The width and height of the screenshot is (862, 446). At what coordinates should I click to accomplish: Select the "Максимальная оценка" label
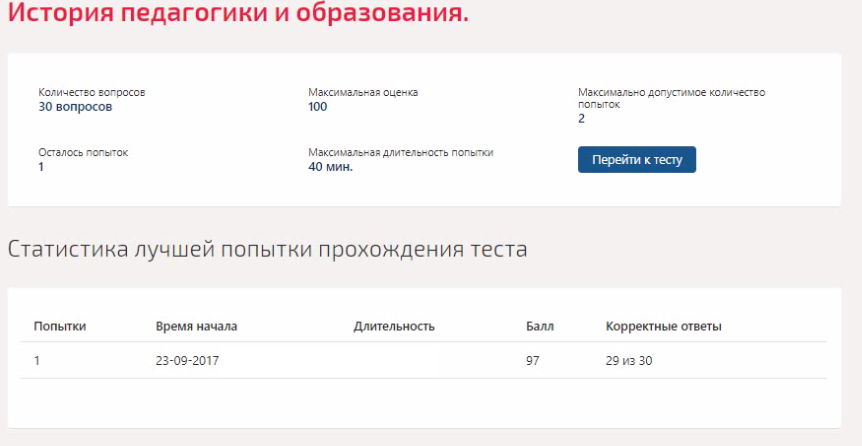(363, 92)
